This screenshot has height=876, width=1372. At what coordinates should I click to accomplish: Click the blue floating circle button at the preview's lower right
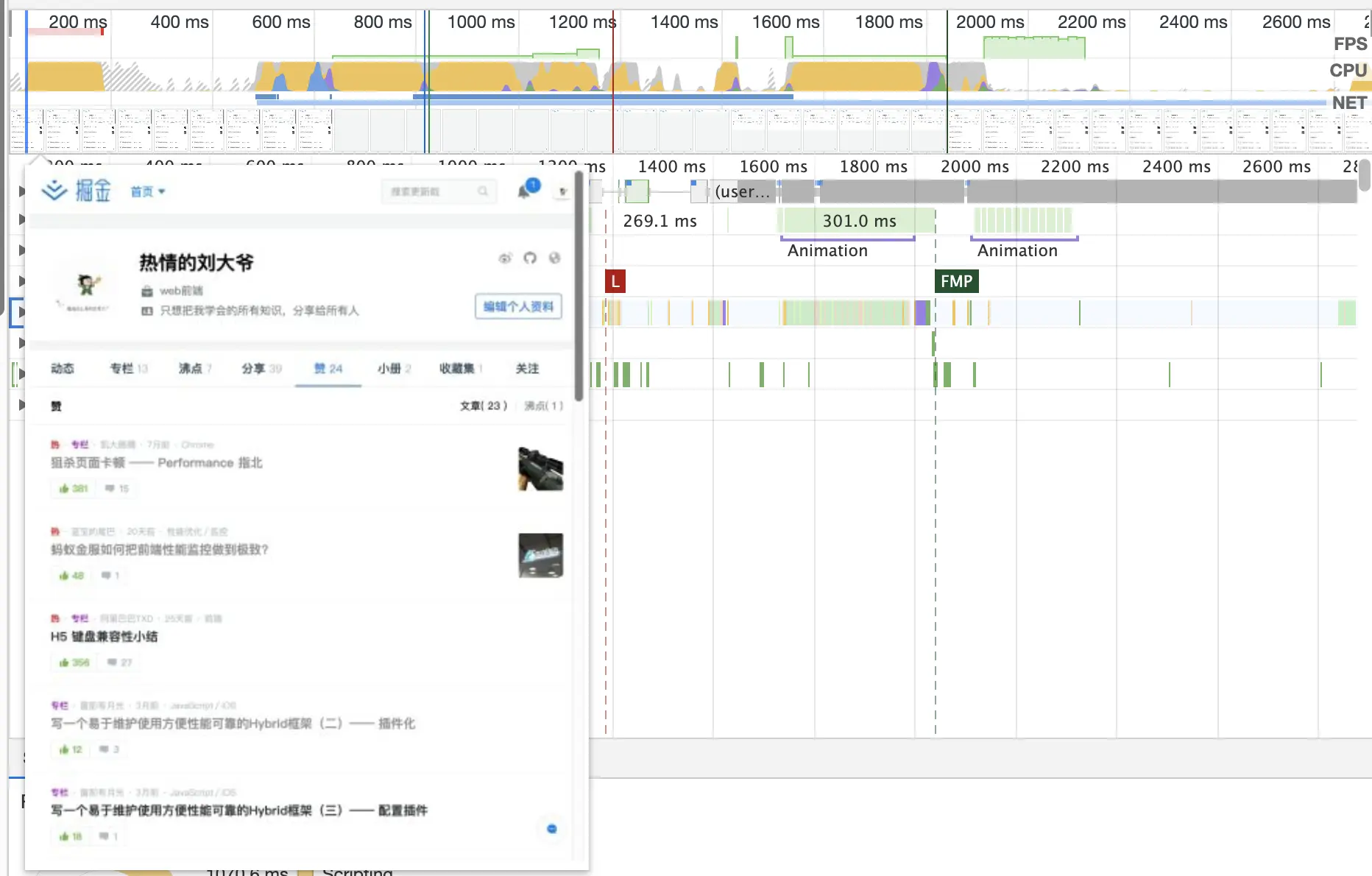pyautogui.click(x=552, y=829)
